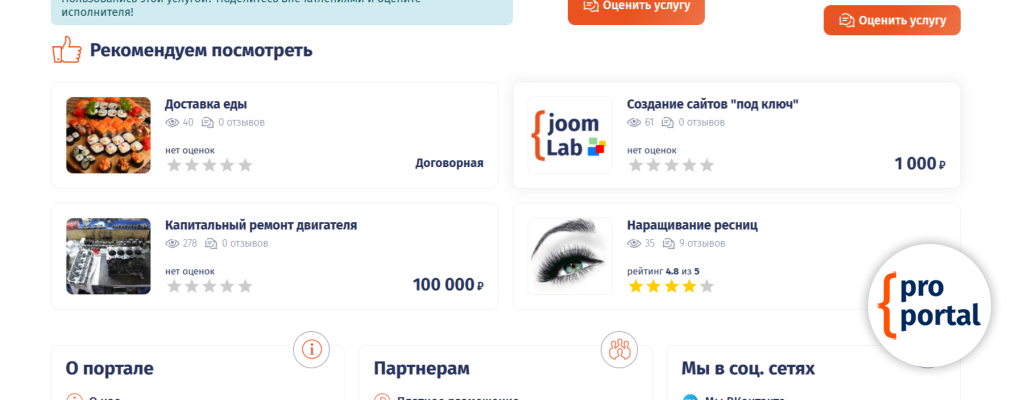The image size is (1024, 400).
Task: Click reviews icon under Наращивание ресниц
Action: 669,243
